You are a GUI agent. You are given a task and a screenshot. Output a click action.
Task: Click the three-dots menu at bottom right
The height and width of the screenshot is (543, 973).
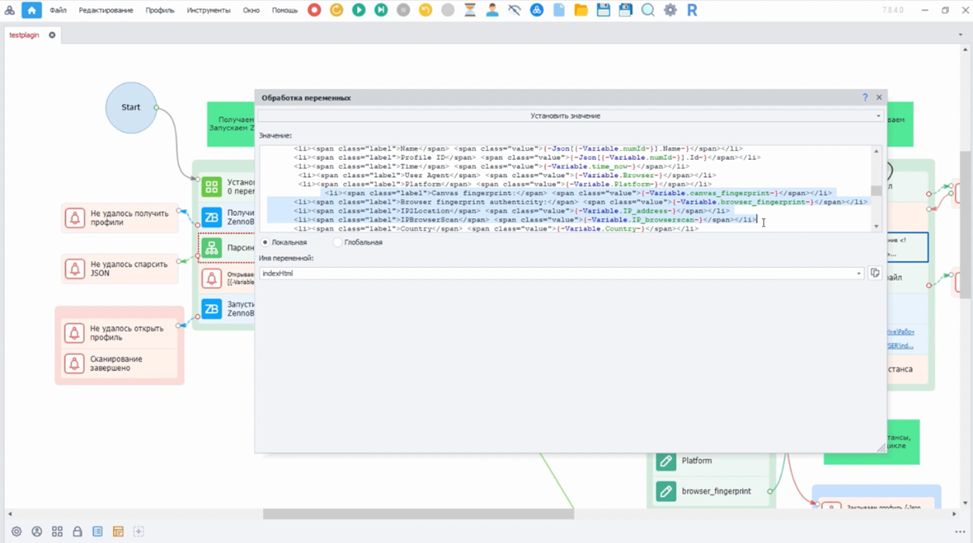pos(960,532)
